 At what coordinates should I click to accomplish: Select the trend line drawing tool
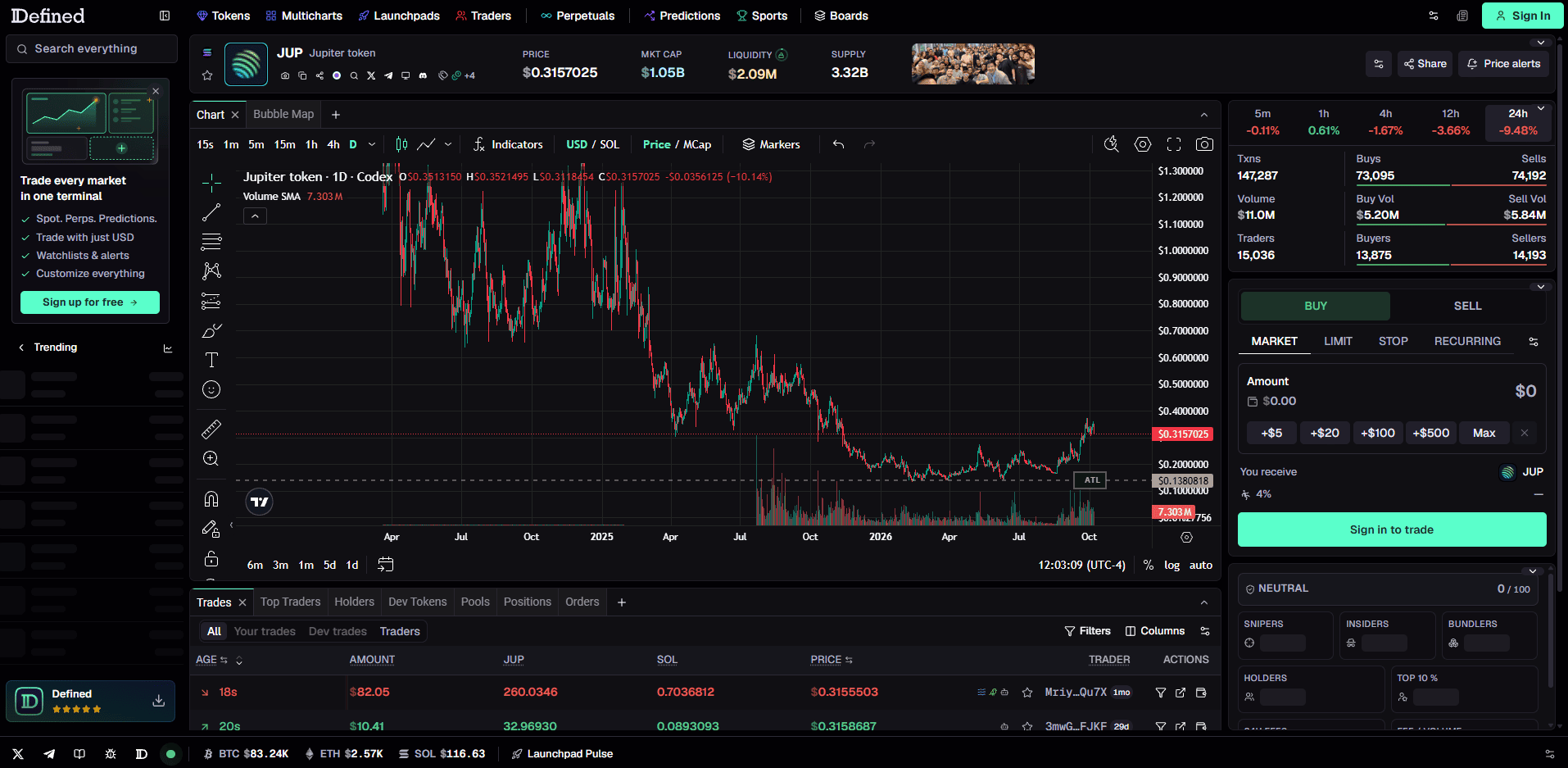(211, 212)
